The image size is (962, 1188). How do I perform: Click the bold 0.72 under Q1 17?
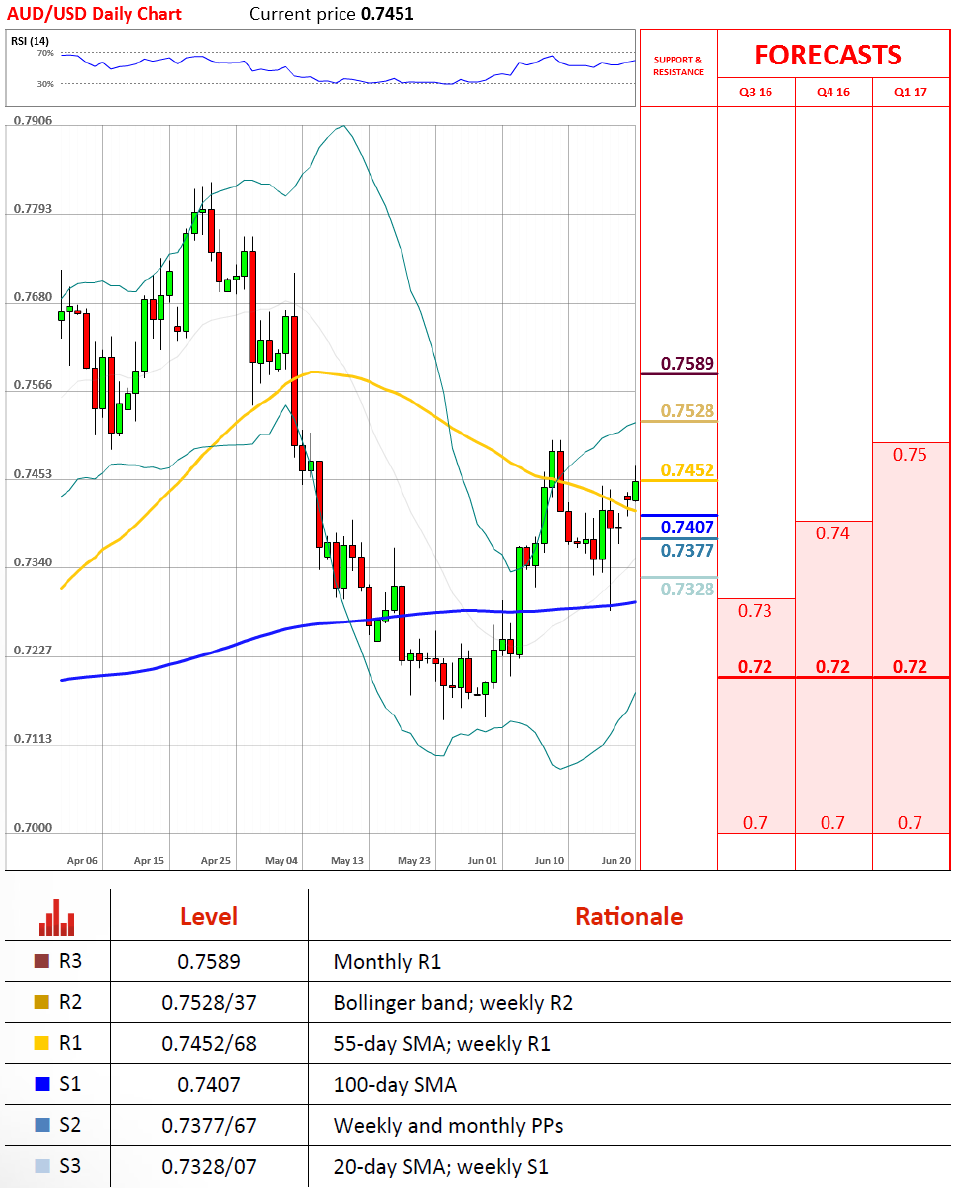pos(910,667)
